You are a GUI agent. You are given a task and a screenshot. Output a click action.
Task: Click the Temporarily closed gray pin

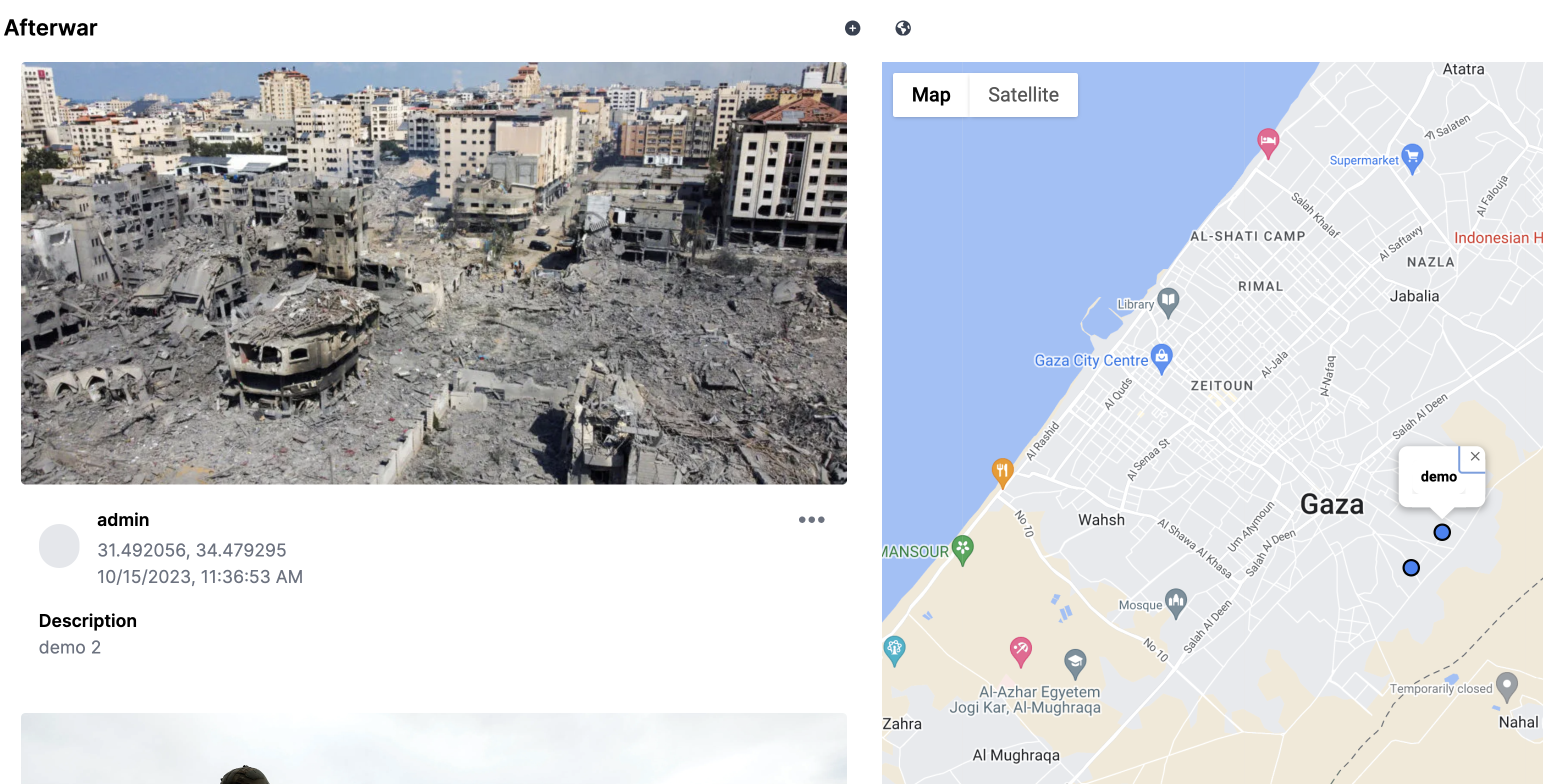tap(1506, 687)
